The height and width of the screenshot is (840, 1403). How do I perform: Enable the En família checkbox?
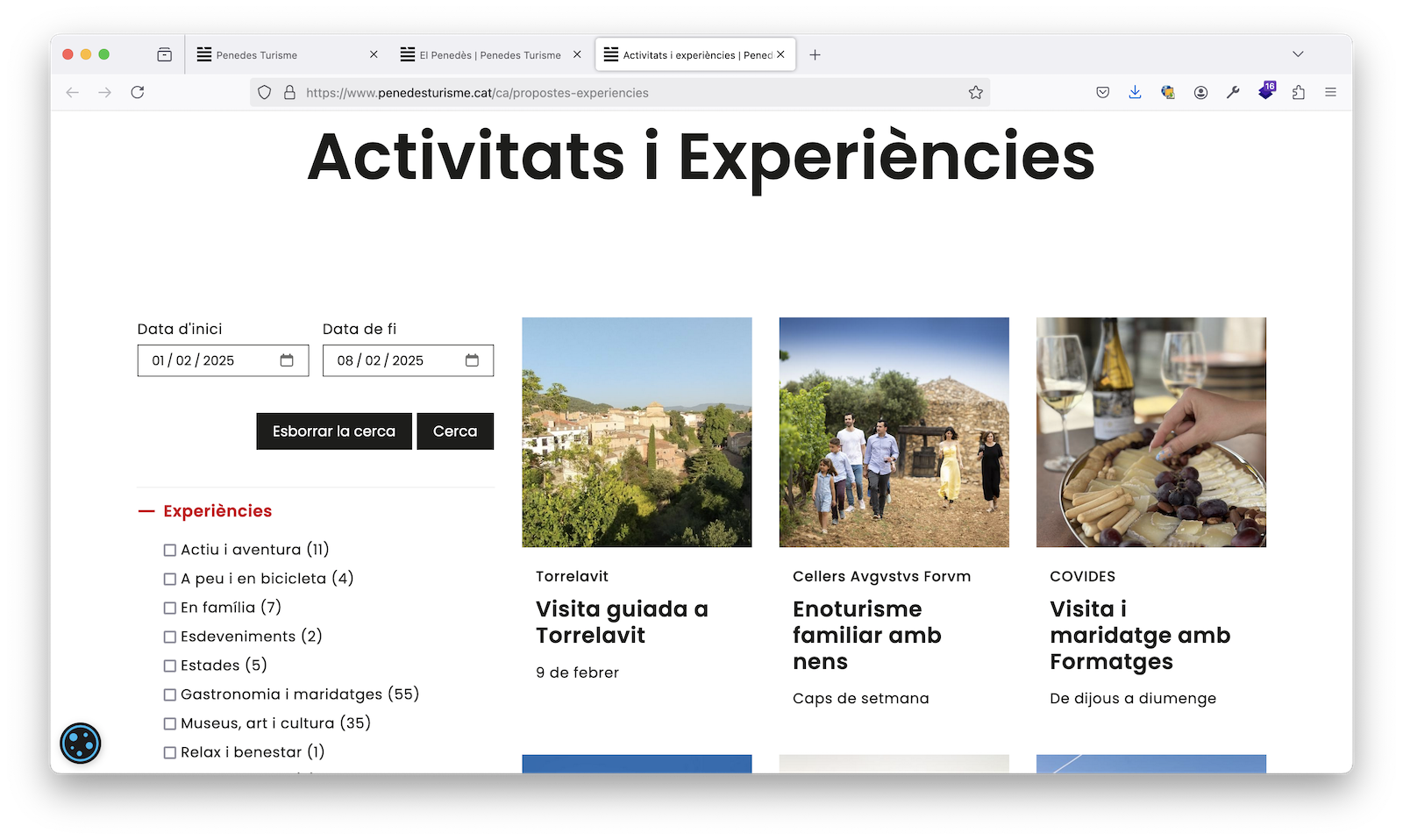[x=170, y=609]
